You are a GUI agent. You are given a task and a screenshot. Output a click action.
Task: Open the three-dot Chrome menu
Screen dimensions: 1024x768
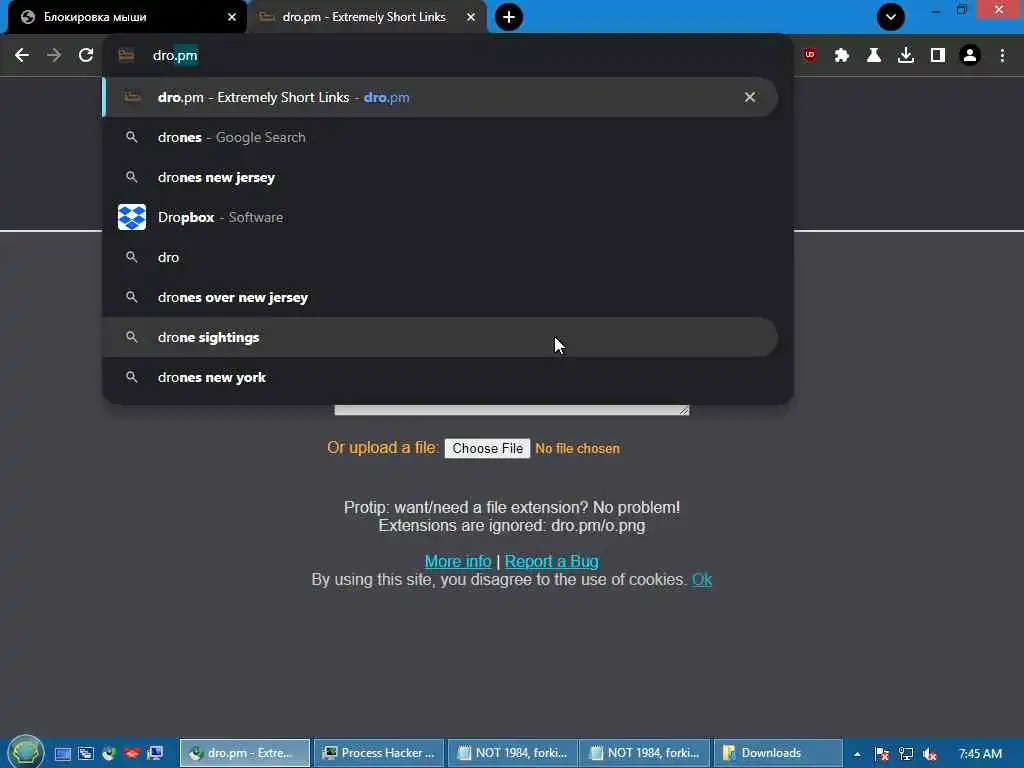point(1002,56)
